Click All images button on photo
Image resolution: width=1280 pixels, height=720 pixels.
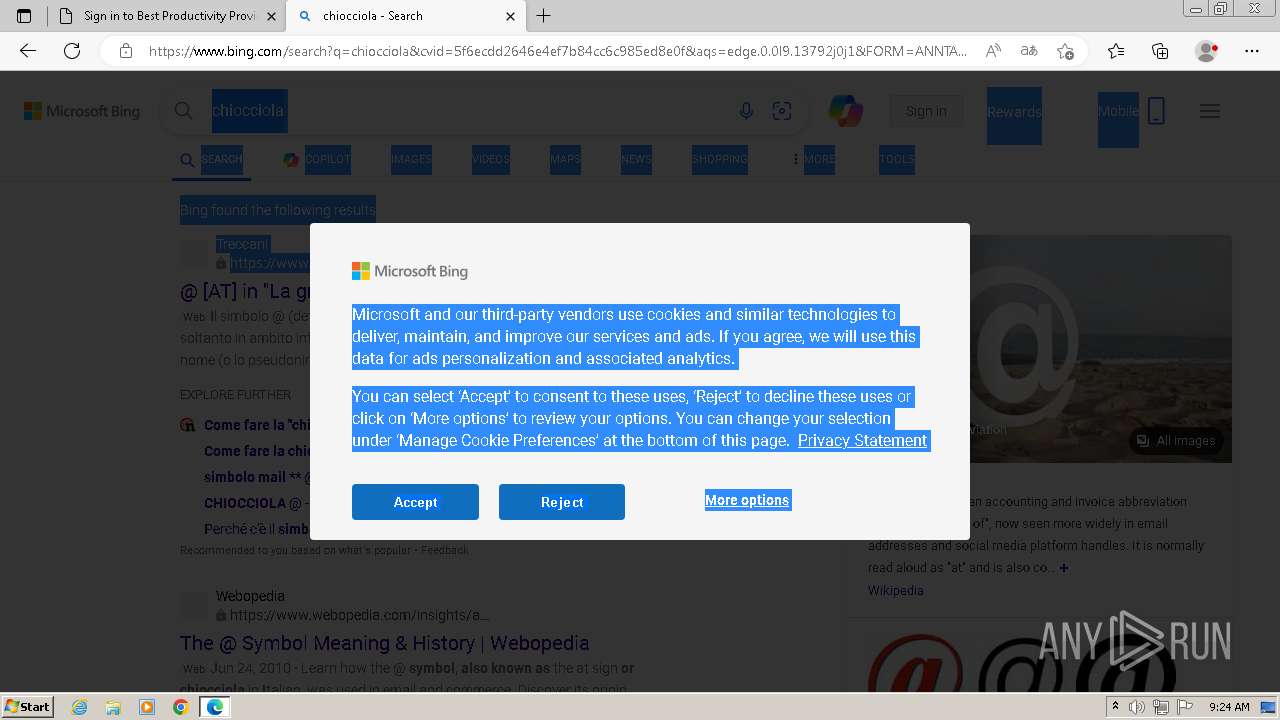tap(1176, 440)
